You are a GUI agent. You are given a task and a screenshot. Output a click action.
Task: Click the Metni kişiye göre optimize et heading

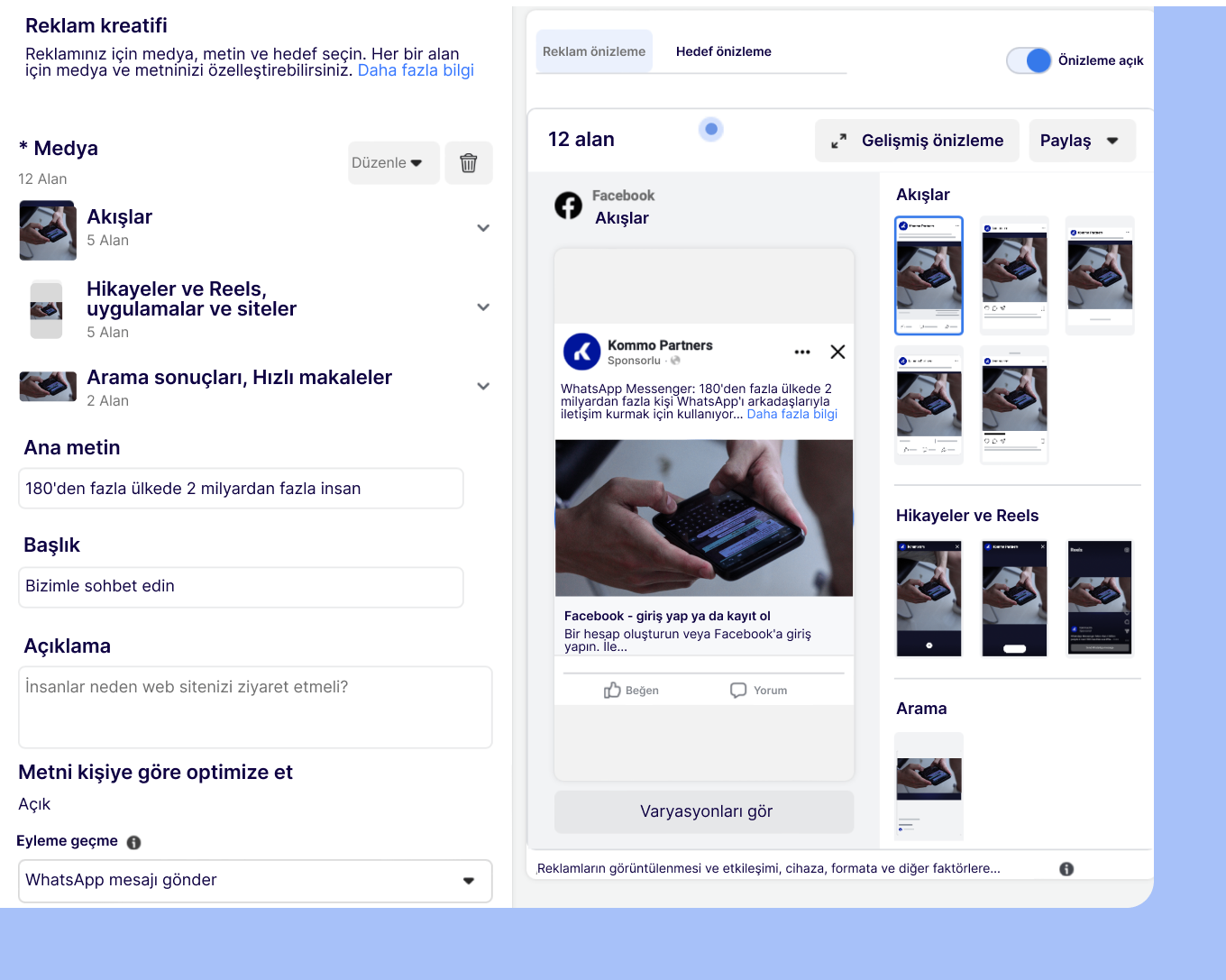click(x=155, y=773)
